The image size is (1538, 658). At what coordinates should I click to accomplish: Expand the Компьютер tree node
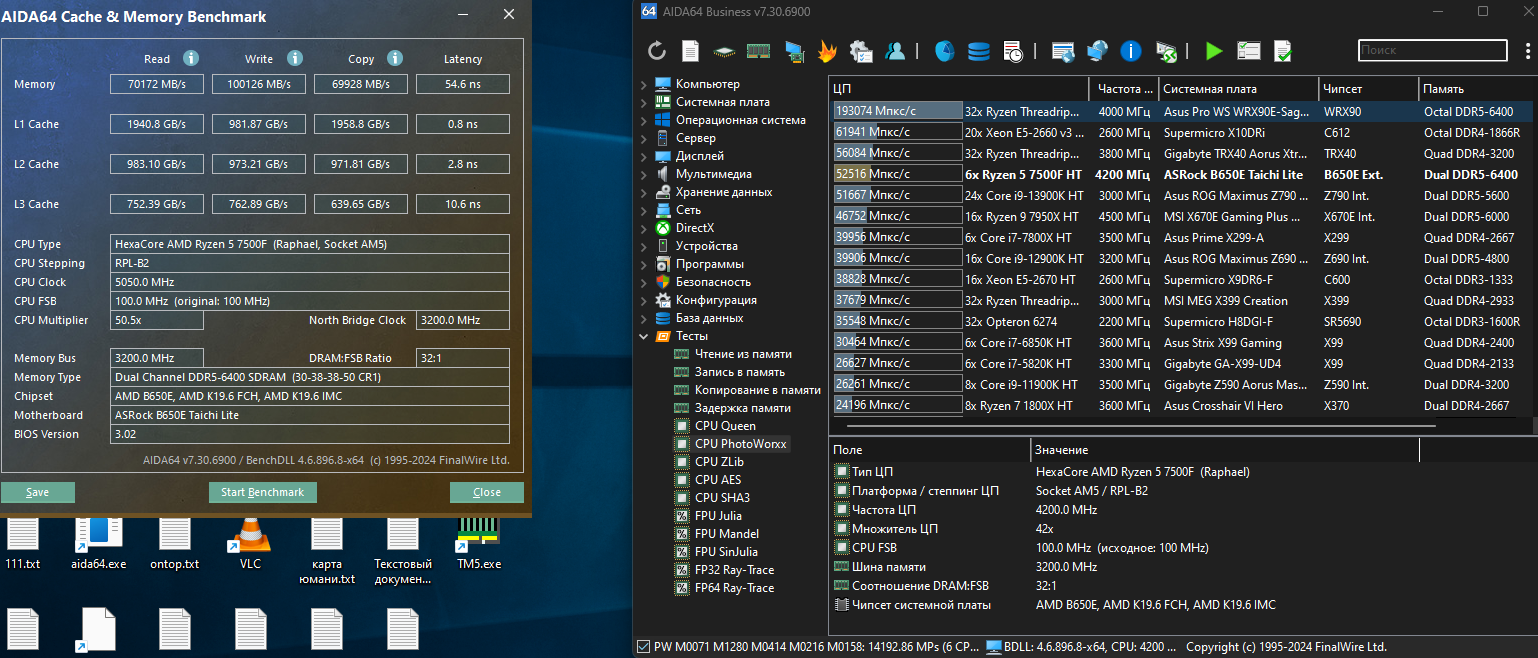[x=643, y=85]
